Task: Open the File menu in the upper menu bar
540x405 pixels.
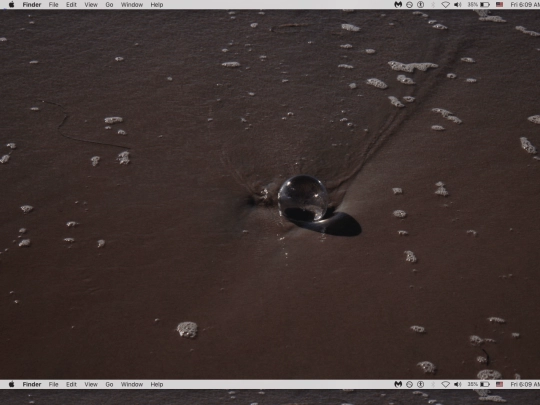Action: click(x=53, y=5)
